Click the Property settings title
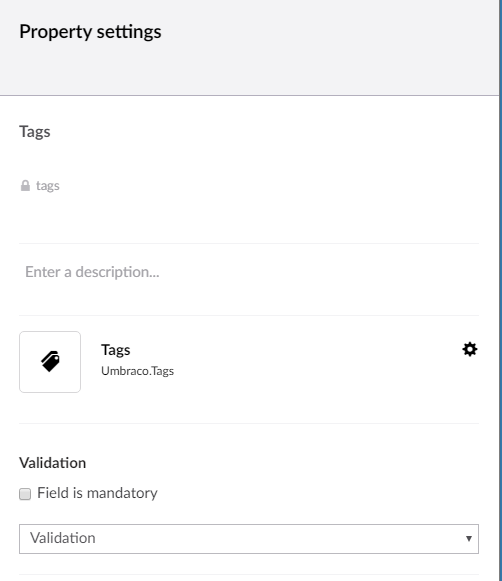Viewport: 502px width, 581px height. point(90,31)
